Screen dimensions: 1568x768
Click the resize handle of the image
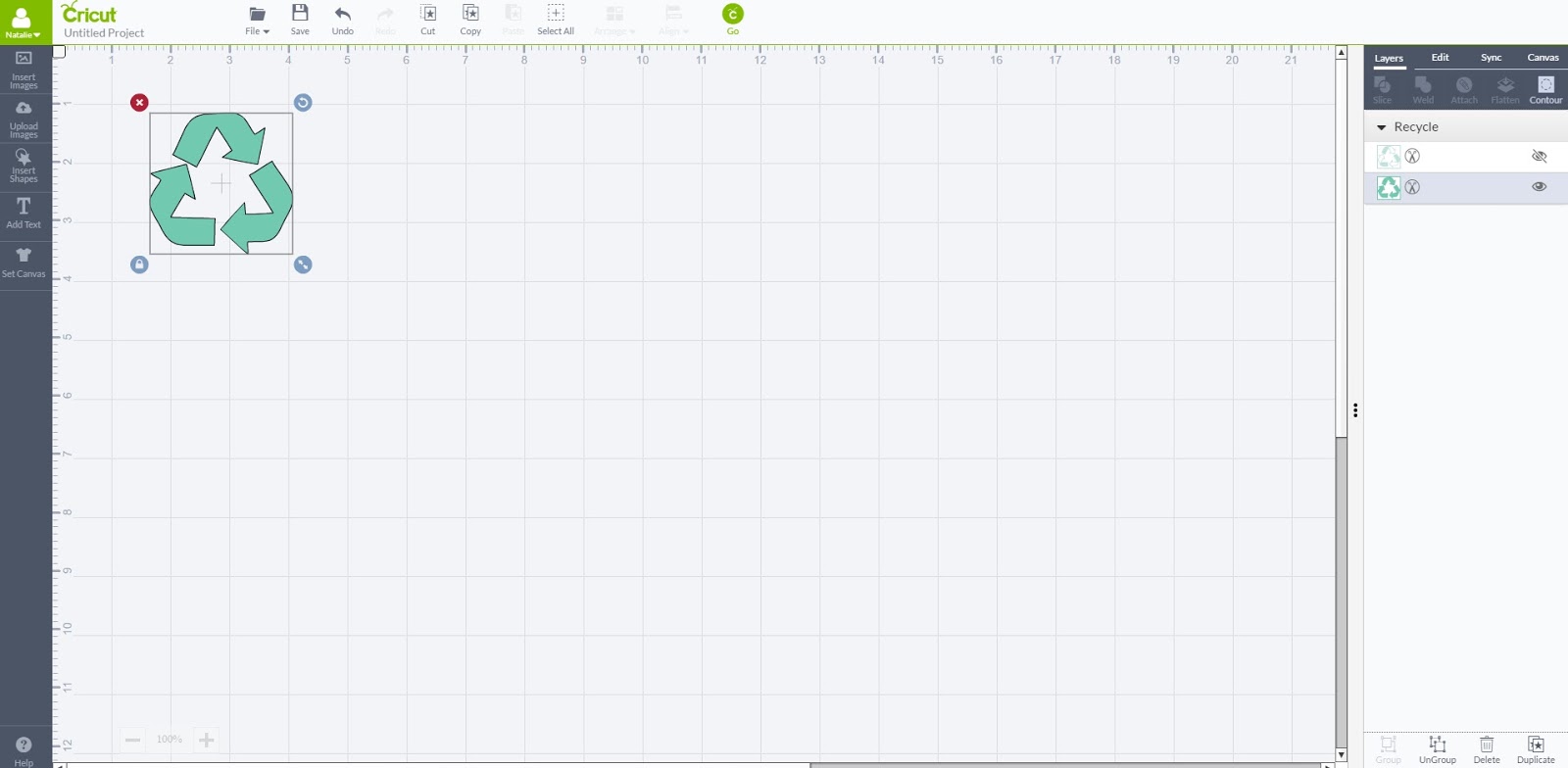point(303,264)
